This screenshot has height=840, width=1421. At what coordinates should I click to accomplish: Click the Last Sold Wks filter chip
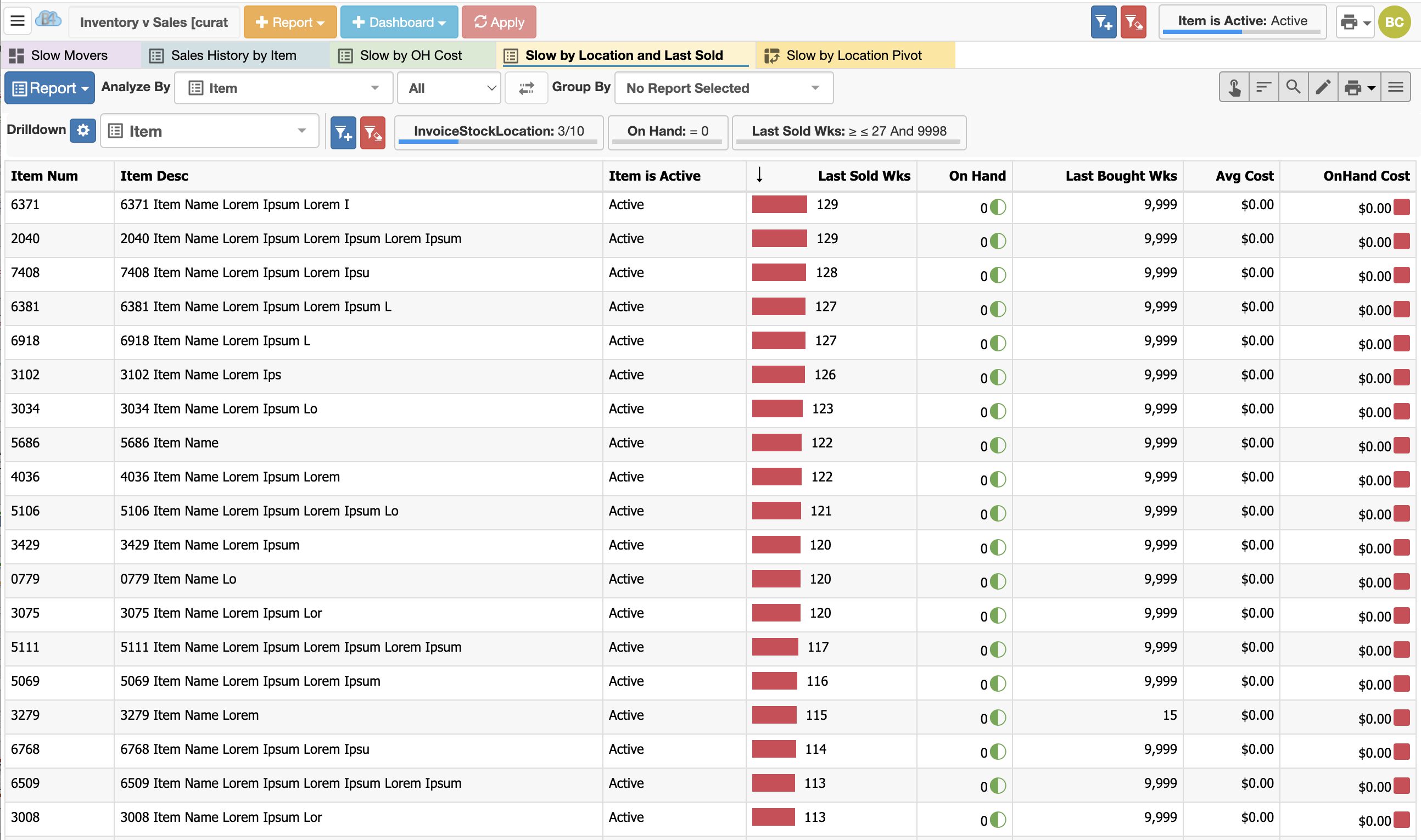click(x=849, y=132)
